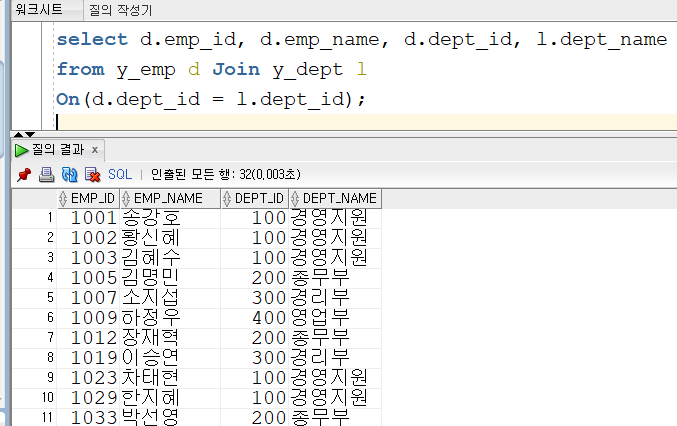Click the On keyword in the query

tap(68, 99)
